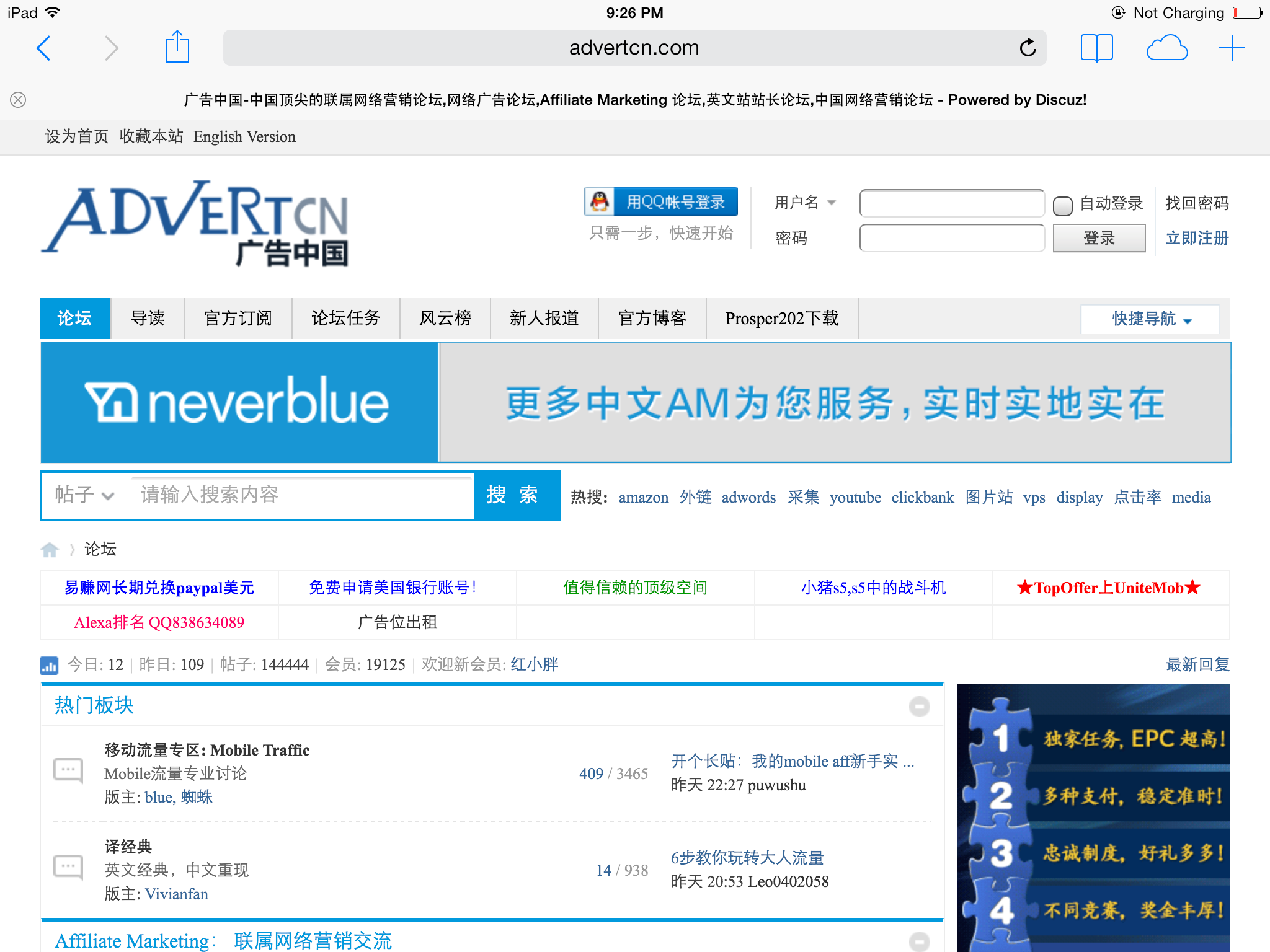This screenshot has height=952, width=1270.
Task: Click the neverblue banner advertisement
Action: coord(636,403)
